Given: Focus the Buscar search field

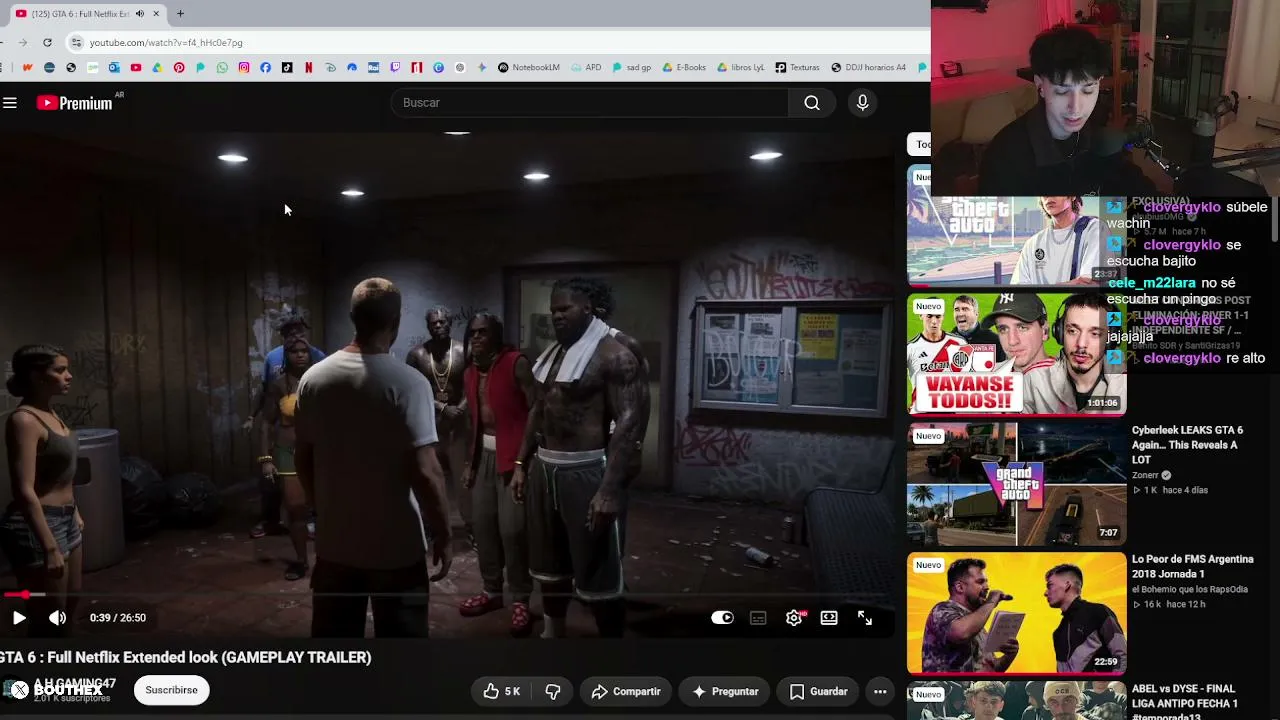Looking at the screenshot, I should click(x=590, y=103).
